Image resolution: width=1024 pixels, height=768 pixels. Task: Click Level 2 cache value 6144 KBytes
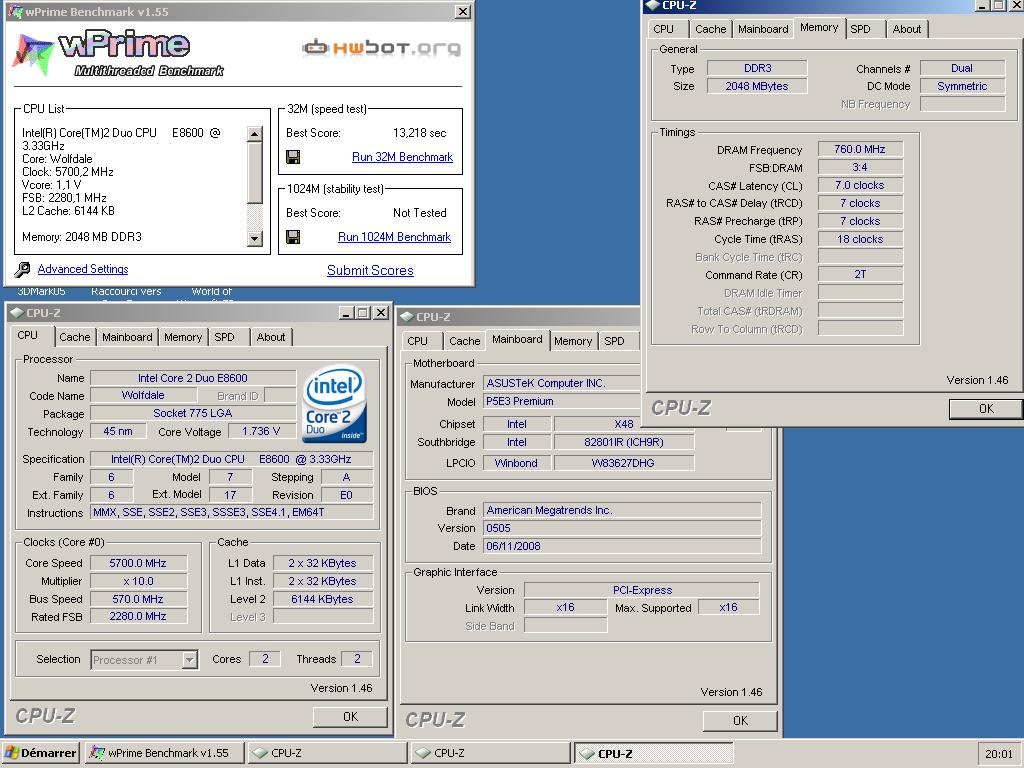(323, 599)
